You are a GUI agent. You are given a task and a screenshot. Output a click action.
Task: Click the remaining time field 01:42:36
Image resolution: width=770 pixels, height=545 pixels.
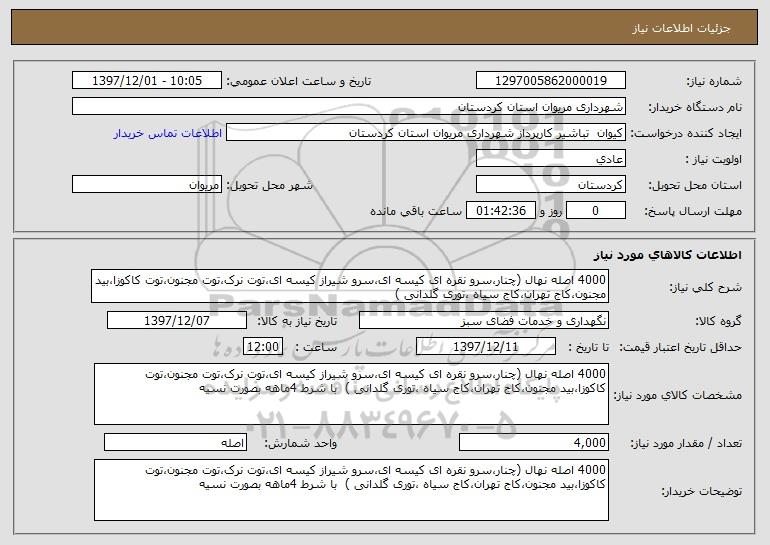coord(500,210)
